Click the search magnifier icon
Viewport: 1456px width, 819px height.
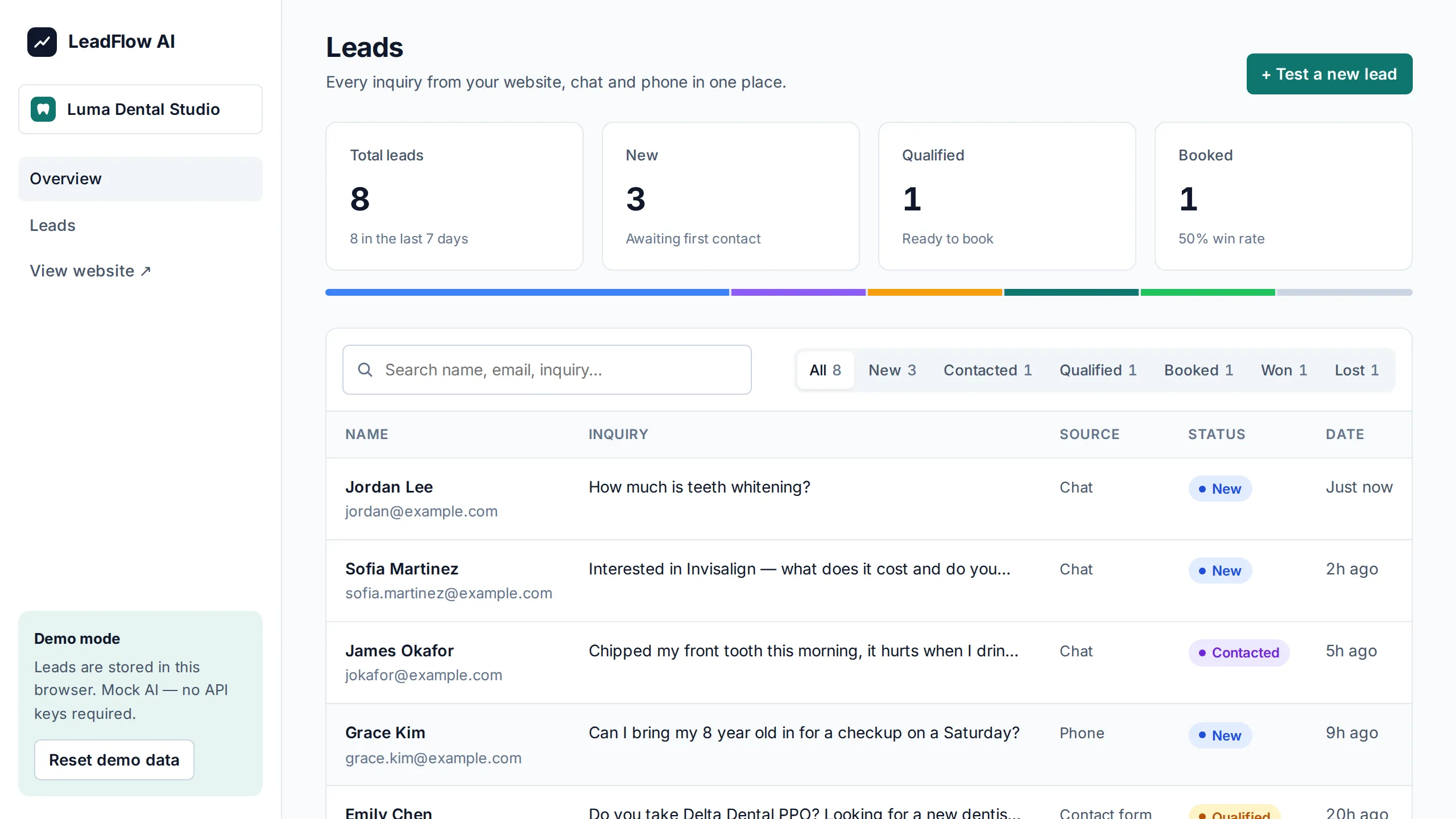pos(365,370)
